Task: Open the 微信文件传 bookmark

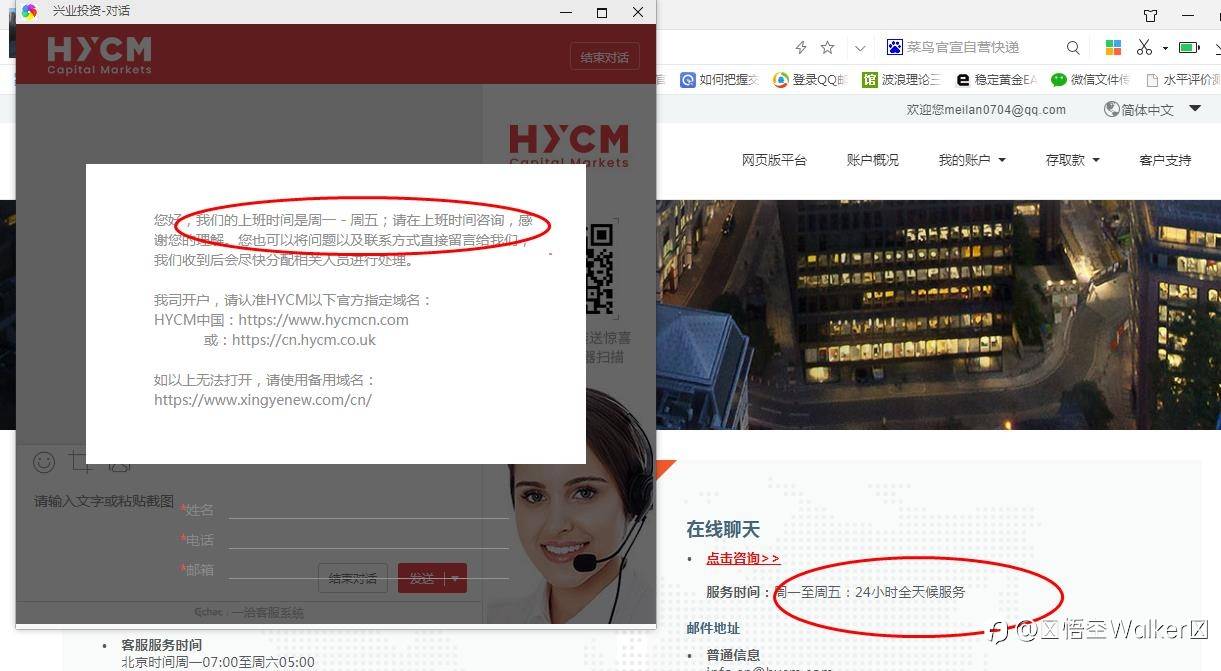Action: [x=1090, y=80]
